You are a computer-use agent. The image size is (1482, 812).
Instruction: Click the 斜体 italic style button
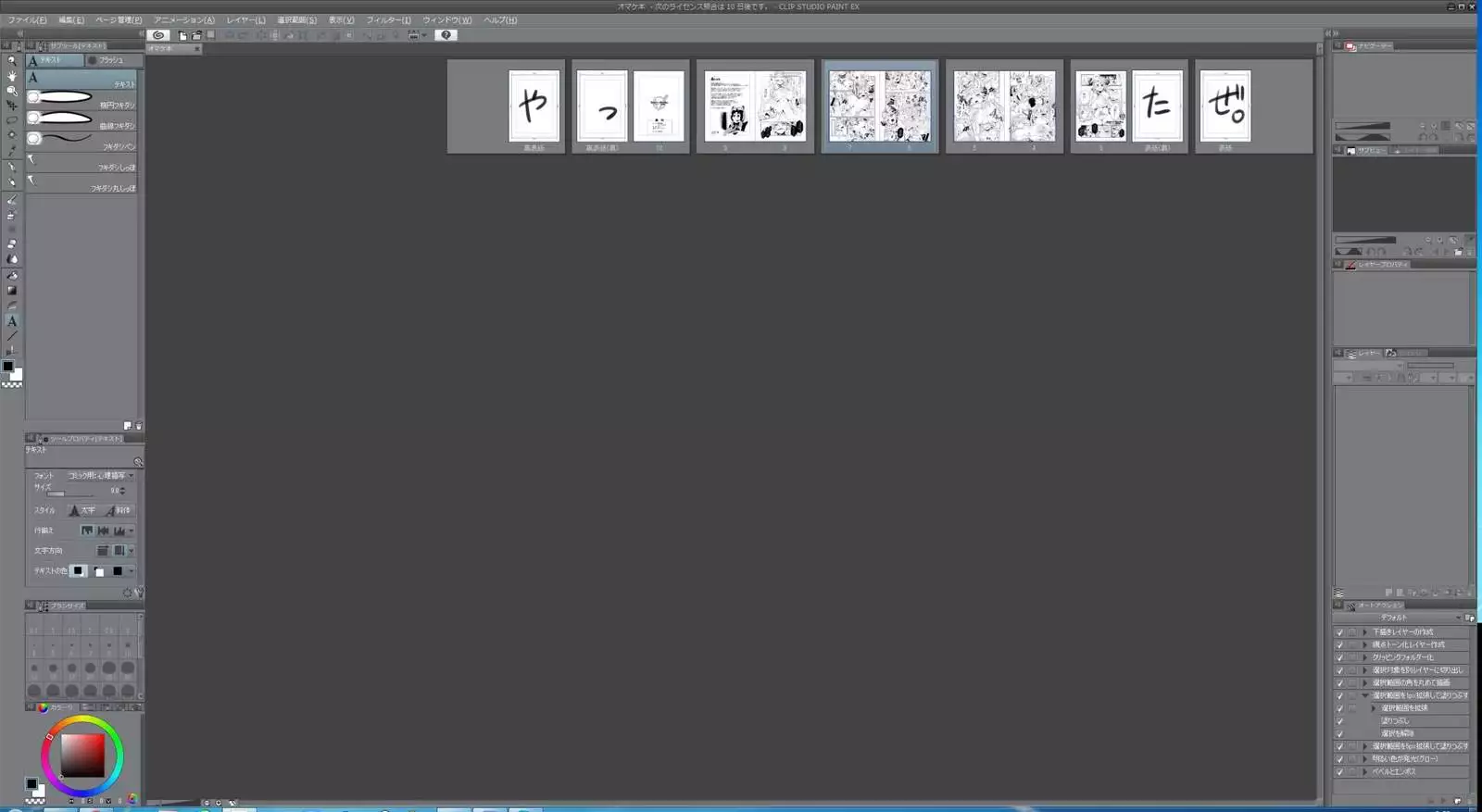pyautogui.click(x=118, y=510)
